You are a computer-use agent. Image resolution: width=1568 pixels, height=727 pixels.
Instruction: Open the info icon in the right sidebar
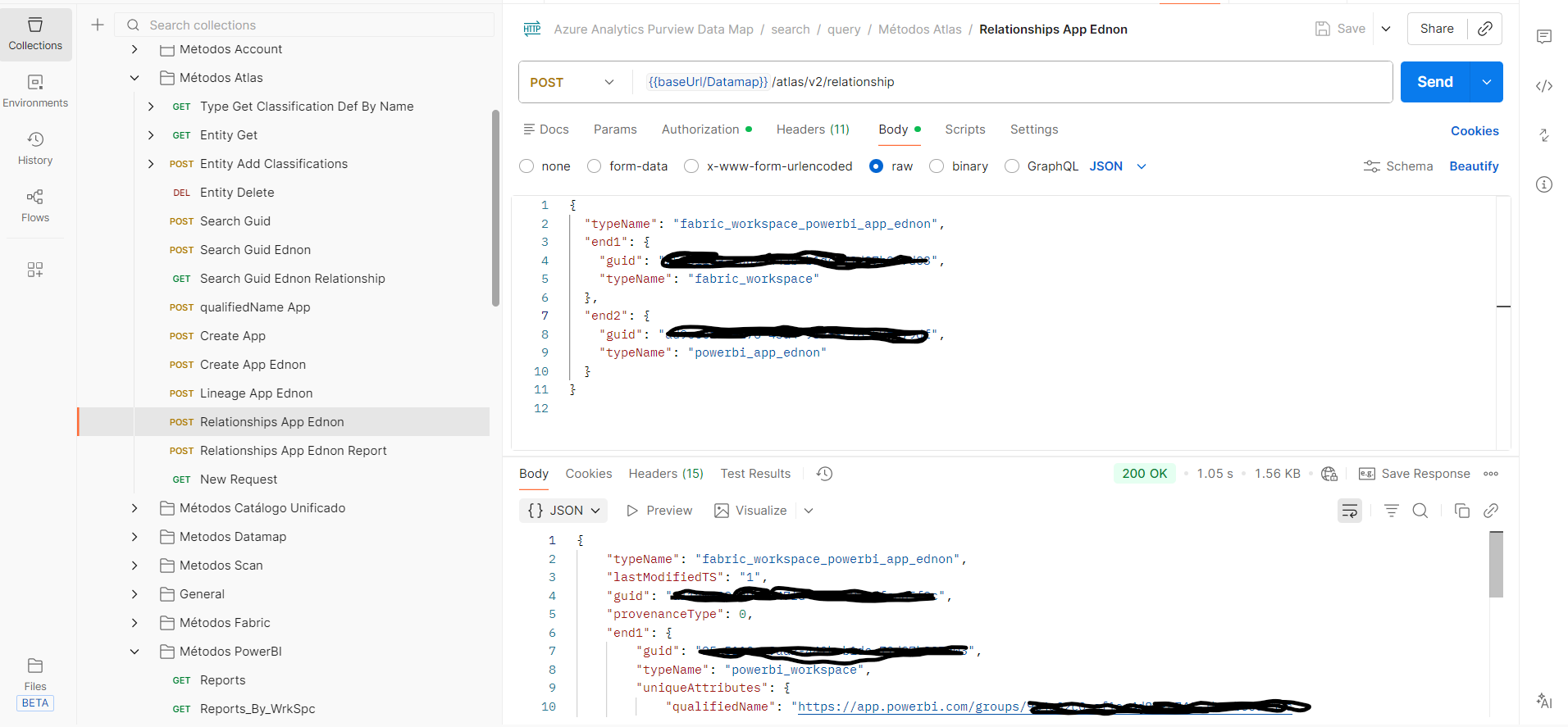[x=1544, y=184]
